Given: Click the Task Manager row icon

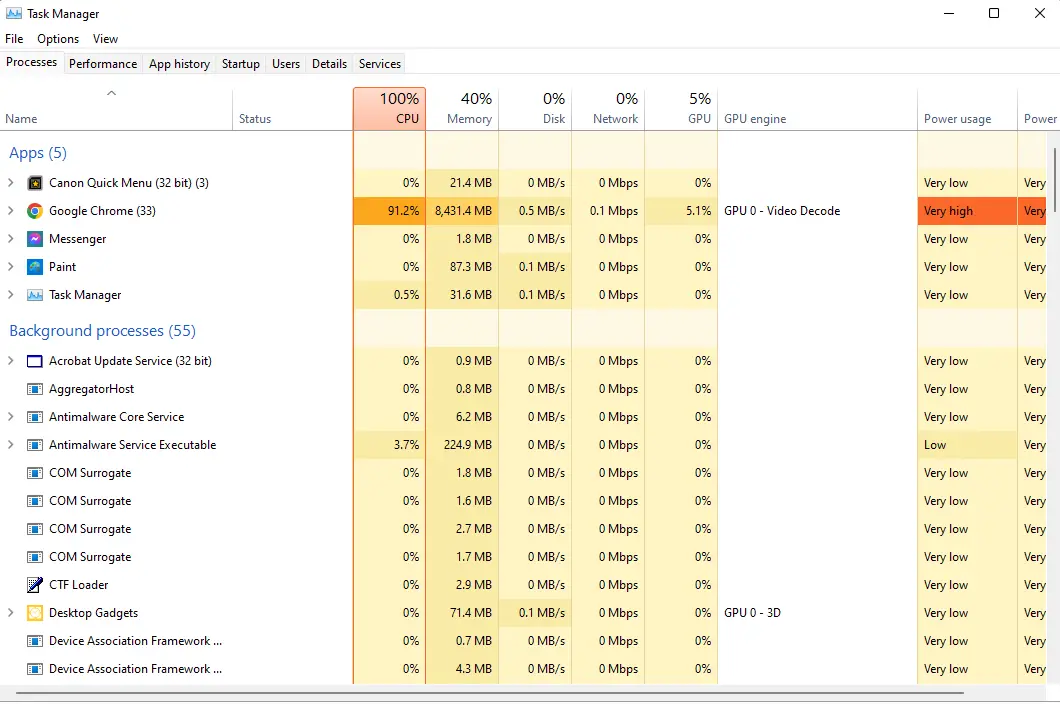Looking at the screenshot, I should tap(34, 295).
